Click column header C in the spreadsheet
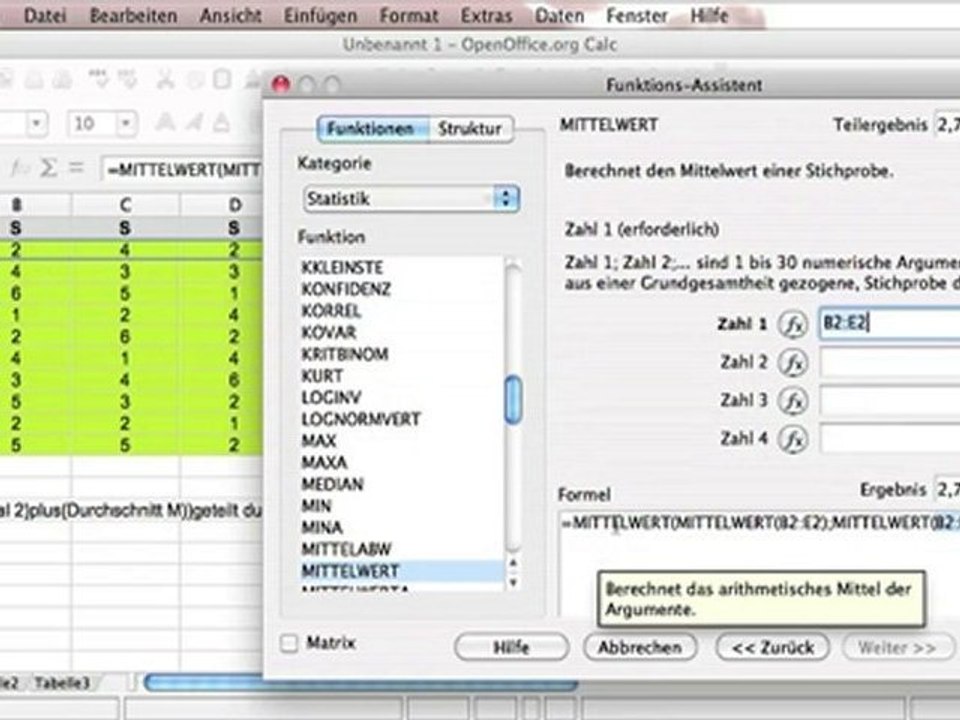960x720 pixels. click(126, 204)
